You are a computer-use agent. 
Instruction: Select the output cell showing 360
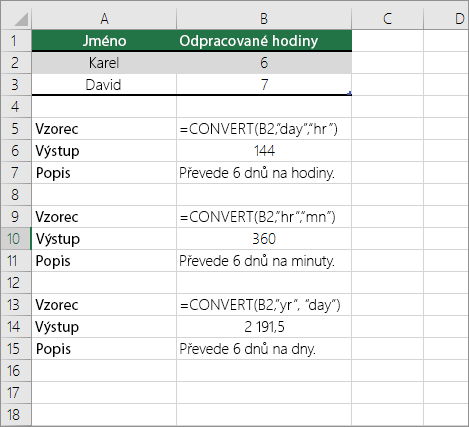(x=264, y=239)
